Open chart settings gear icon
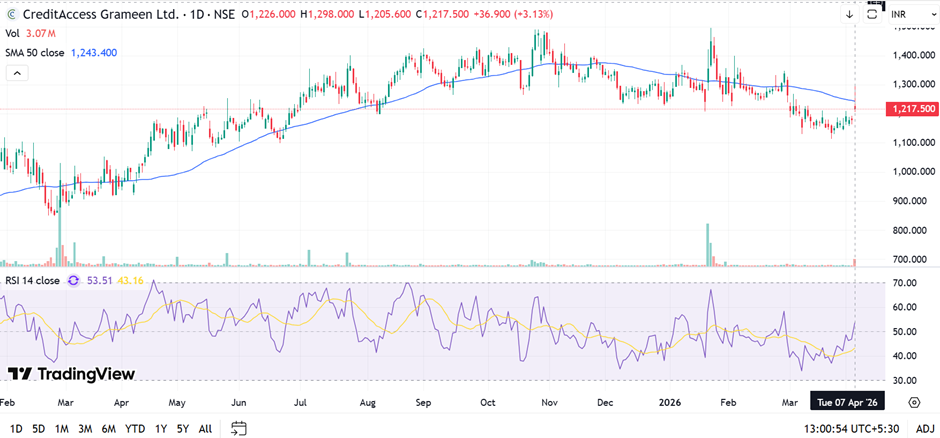 pyautogui.click(x=914, y=402)
